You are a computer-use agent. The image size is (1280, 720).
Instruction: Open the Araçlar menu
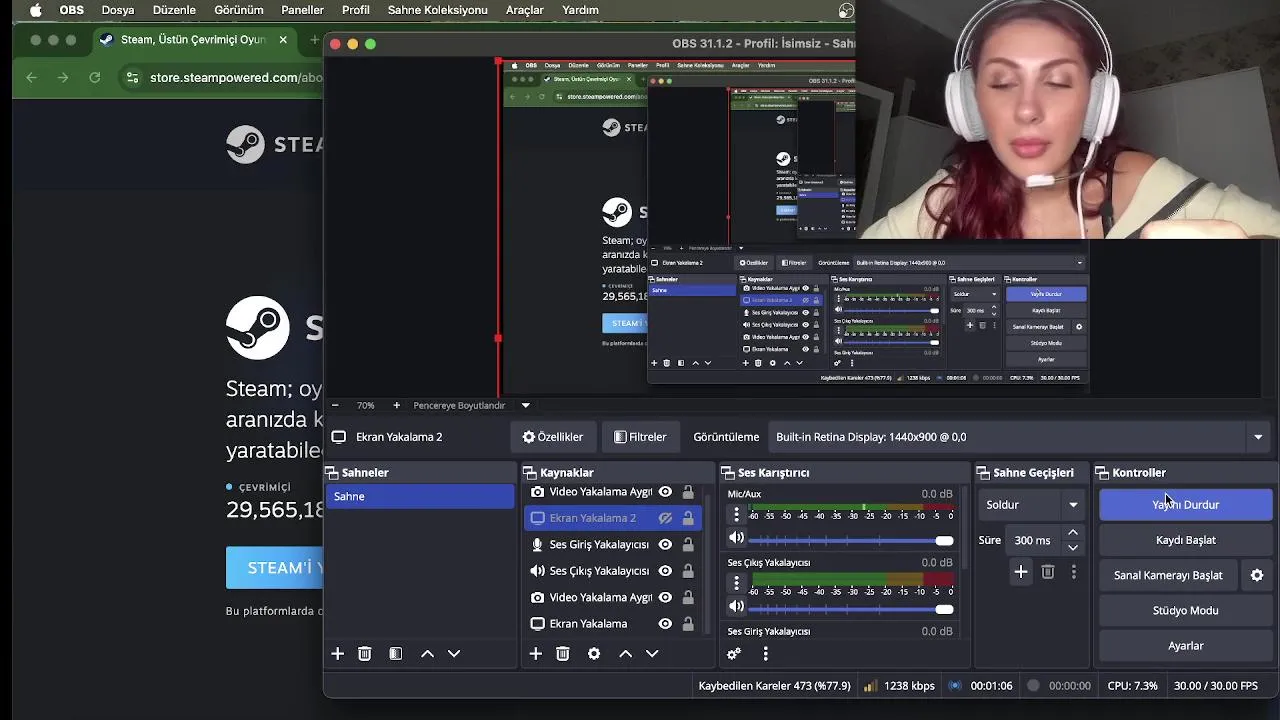(524, 10)
